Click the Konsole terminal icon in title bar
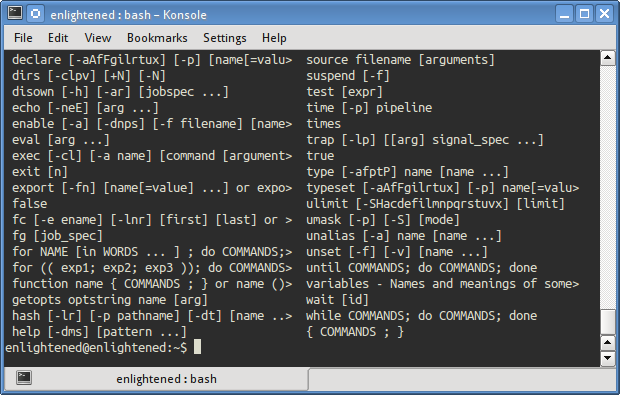Viewport: 620px width, 395px height. click(15, 13)
